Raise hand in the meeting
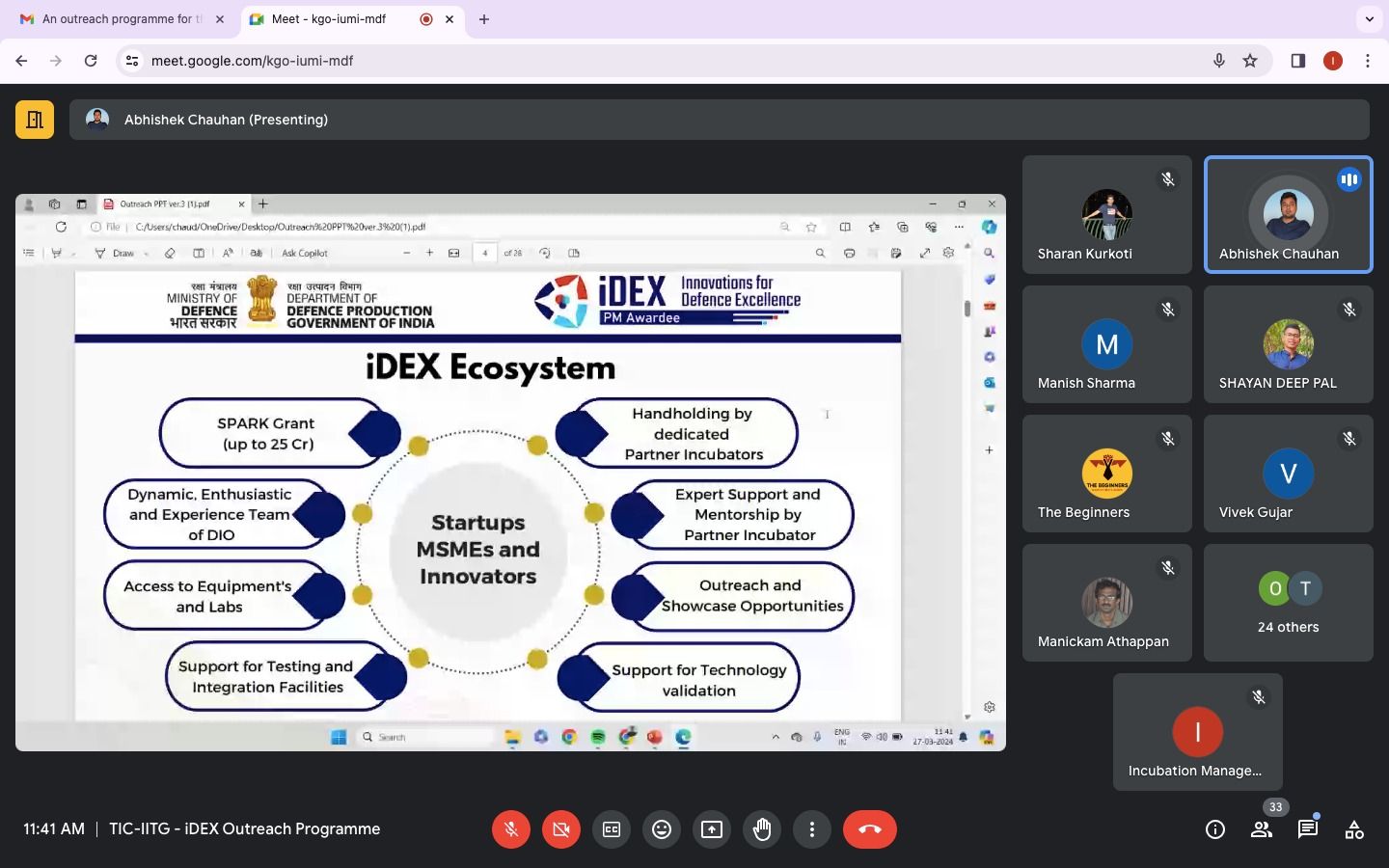This screenshot has height=868, width=1389. point(762,829)
